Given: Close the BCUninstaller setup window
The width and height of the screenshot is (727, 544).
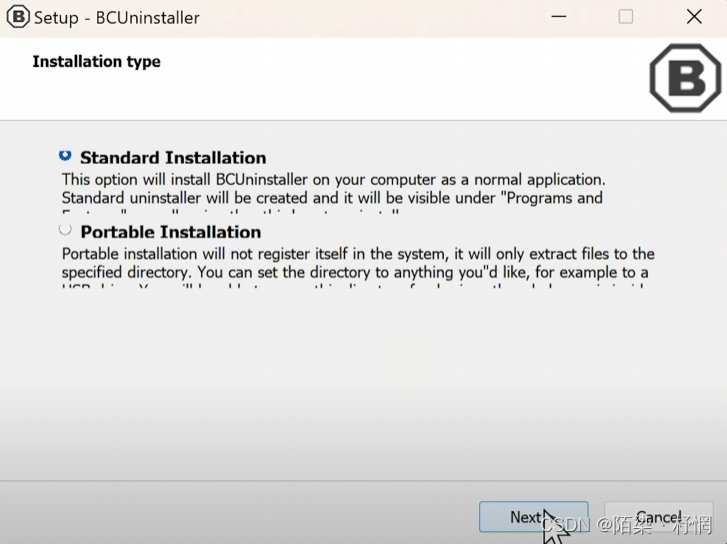Looking at the screenshot, I should click(x=694, y=17).
